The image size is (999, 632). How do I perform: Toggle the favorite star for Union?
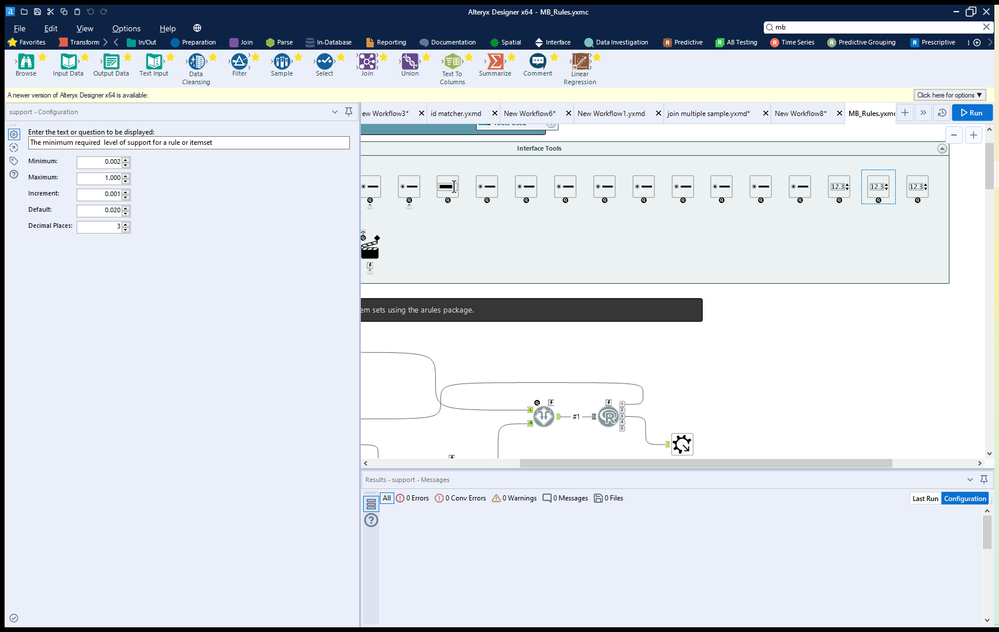426,57
